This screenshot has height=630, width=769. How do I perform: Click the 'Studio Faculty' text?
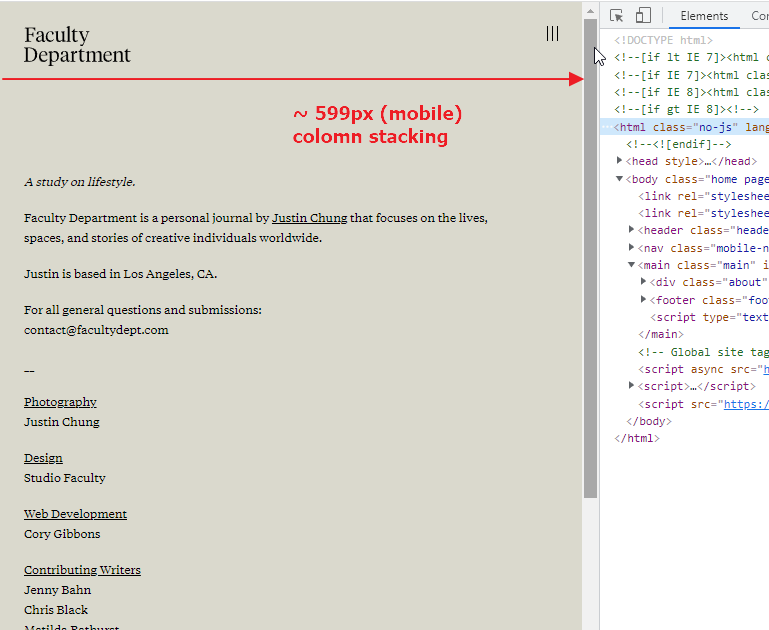[x=65, y=478]
